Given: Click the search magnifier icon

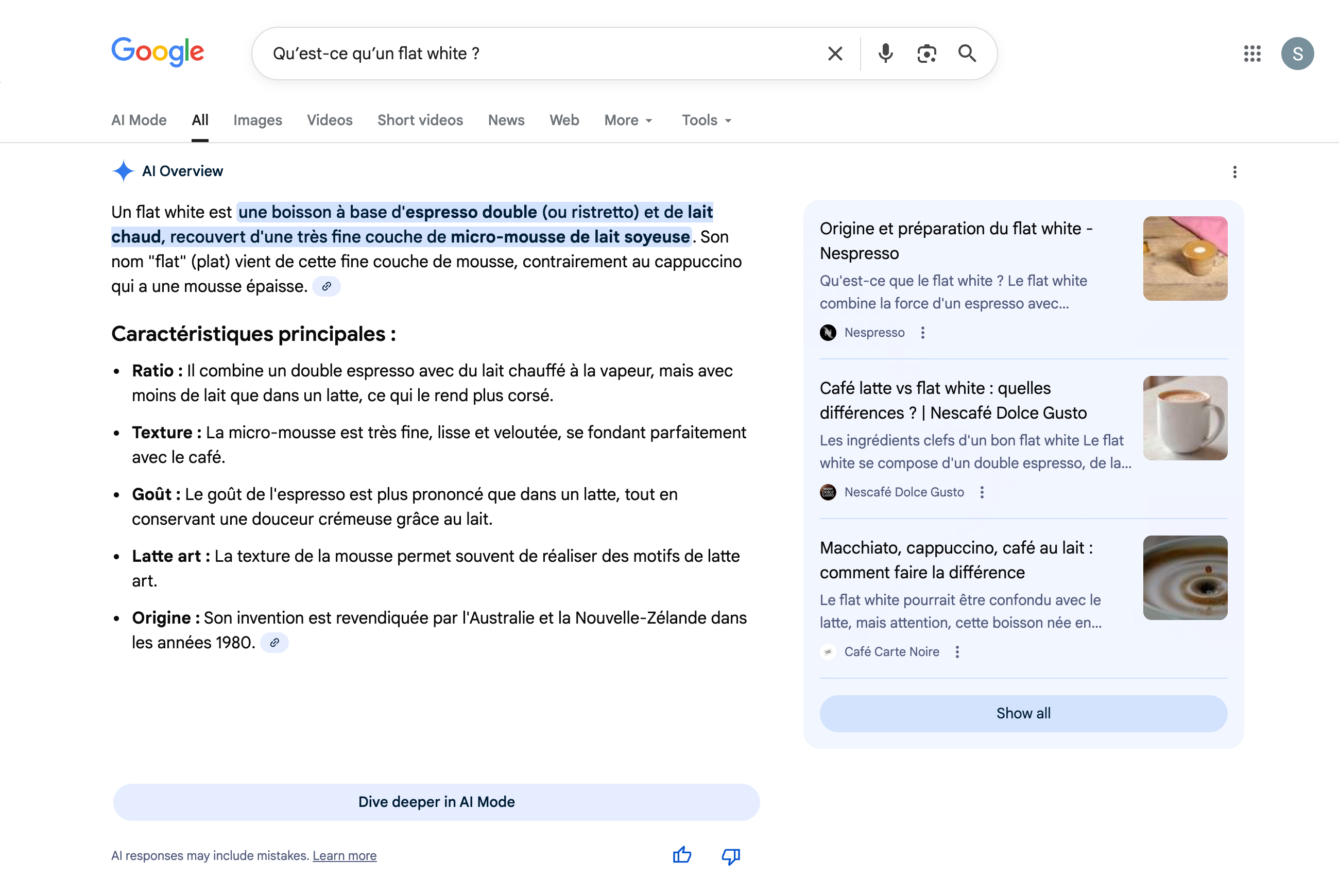Looking at the screenshot, I should (x=967, y=53).
